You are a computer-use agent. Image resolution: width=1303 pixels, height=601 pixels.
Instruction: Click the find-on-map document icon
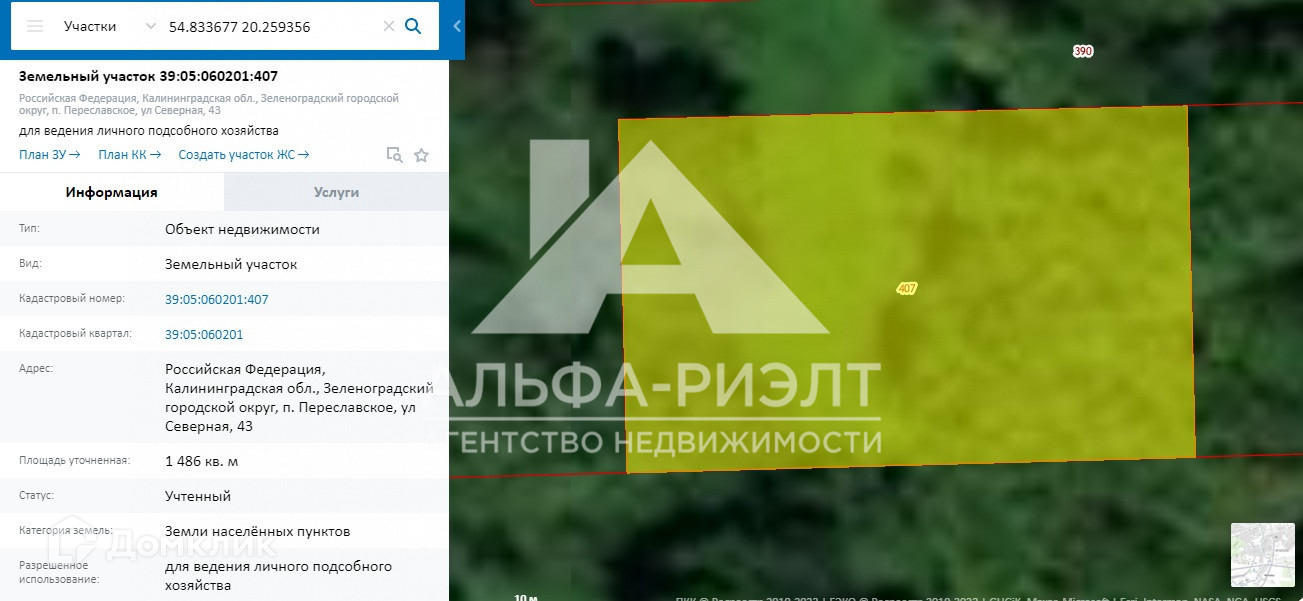point(395,155)
